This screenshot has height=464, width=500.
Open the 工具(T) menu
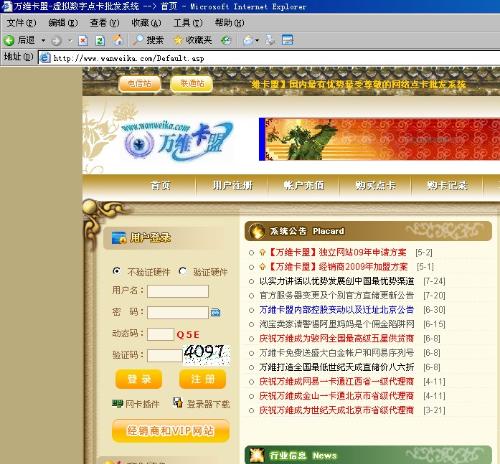[x=188, y=23]
